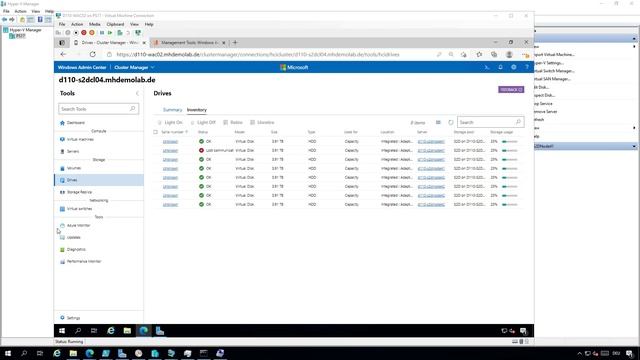Click storage usage bar of Lost communication drive
This screenshot has width=640, height=360.
pyautogui.click(x=509, y=151)
